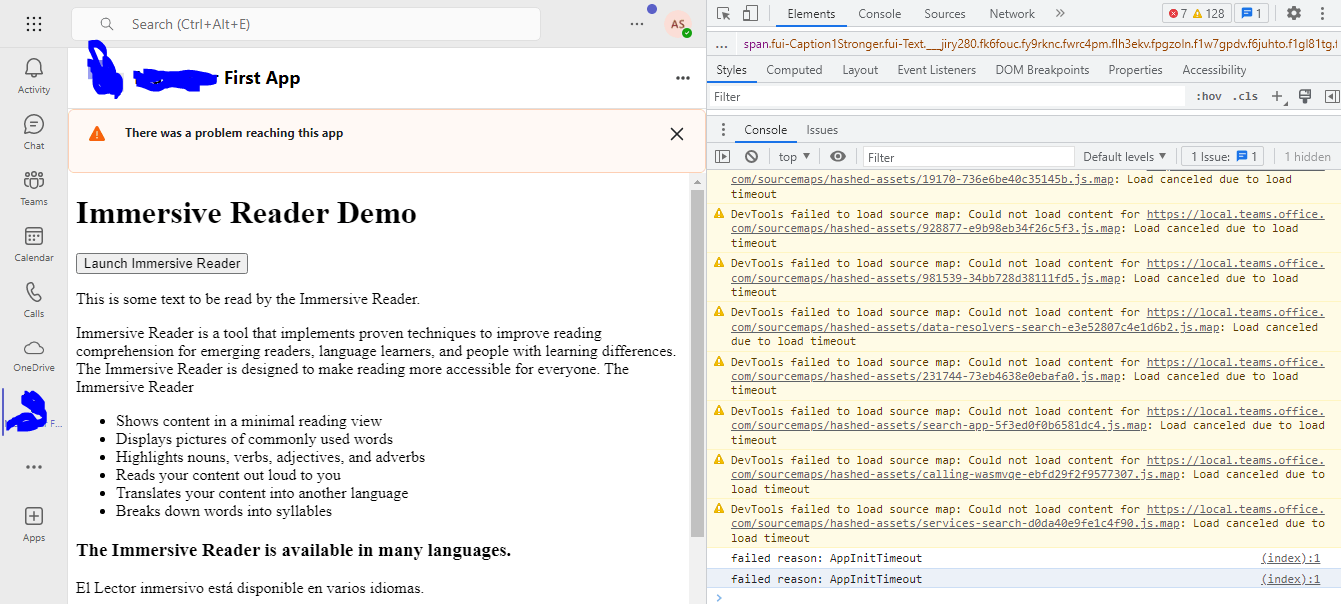Toggle rendering emulations paintbrush icon
The image size is (1341, 604).
coord(1304,96)
